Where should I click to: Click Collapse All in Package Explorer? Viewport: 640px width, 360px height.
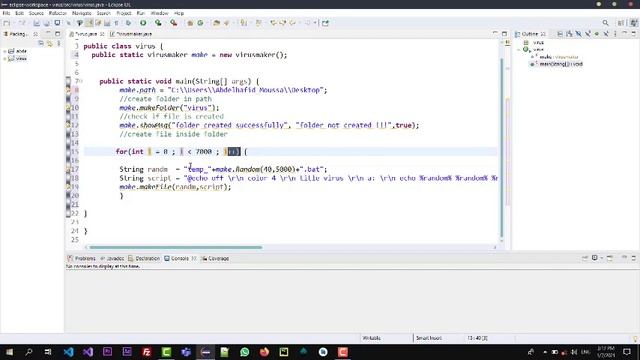(41, 43)
